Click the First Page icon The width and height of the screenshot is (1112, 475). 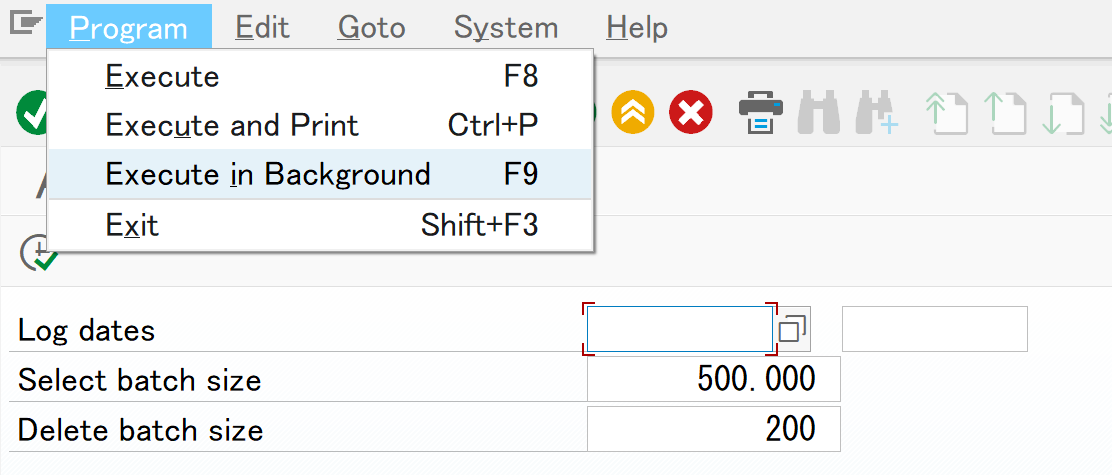pos(945,112)
